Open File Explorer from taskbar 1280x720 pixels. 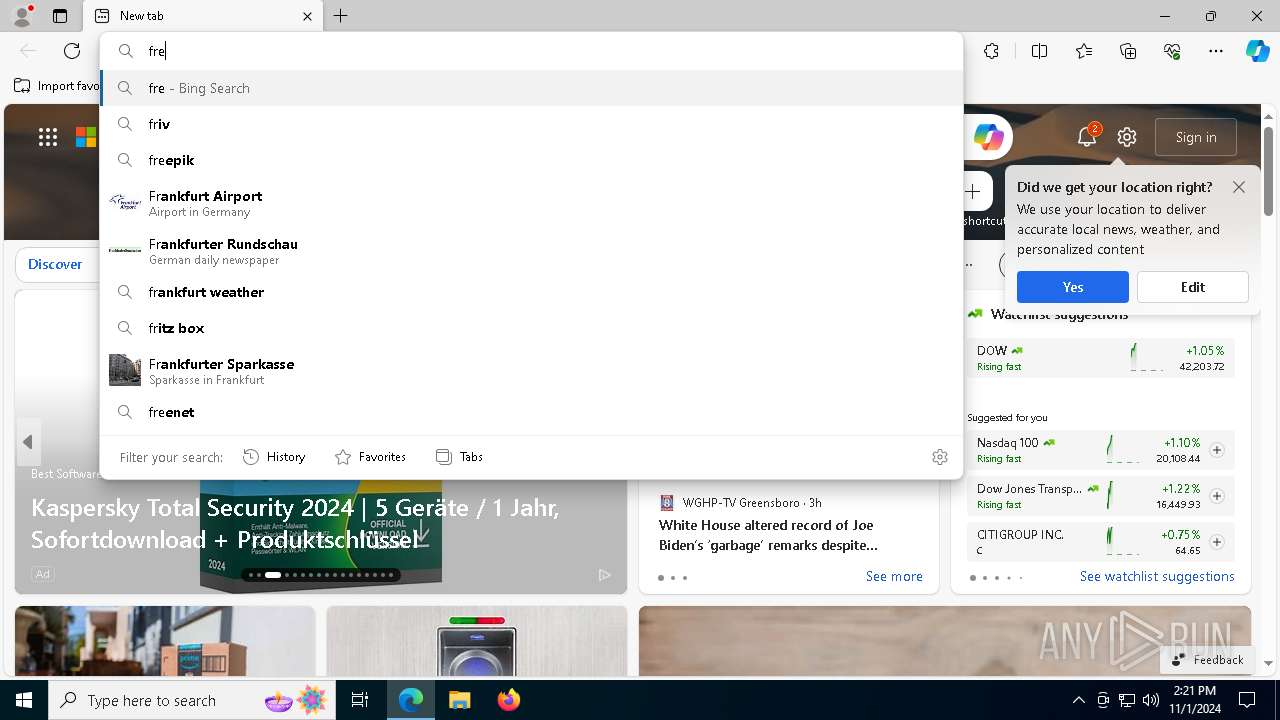coord(459,700)
